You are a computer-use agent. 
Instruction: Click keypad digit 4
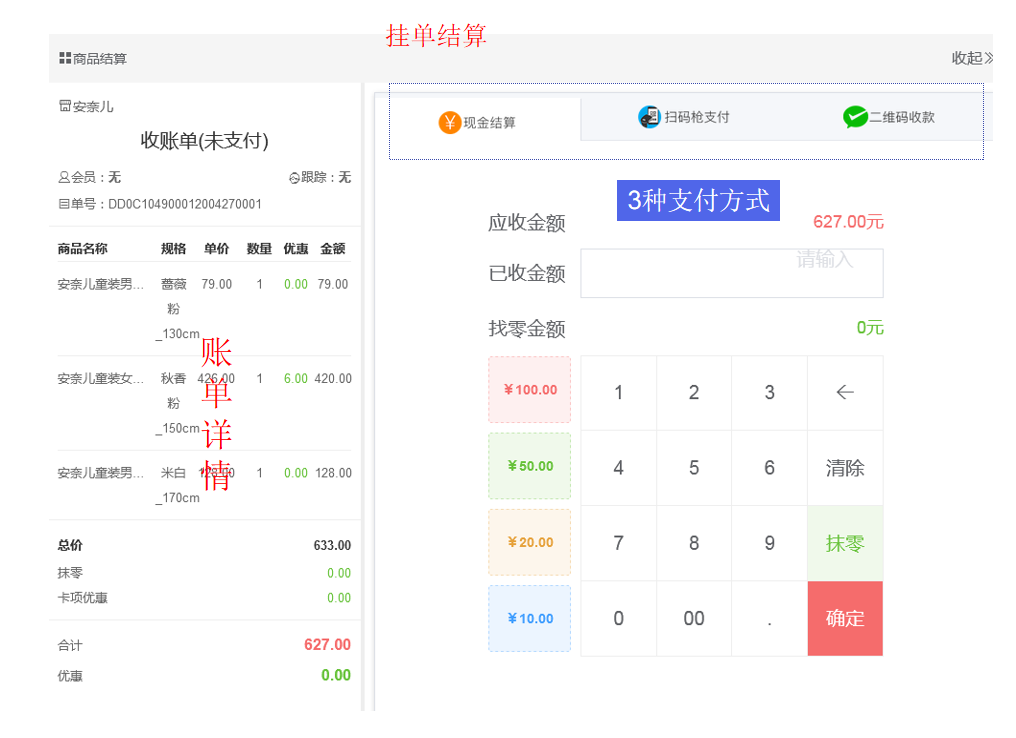(x=619, y=468)
